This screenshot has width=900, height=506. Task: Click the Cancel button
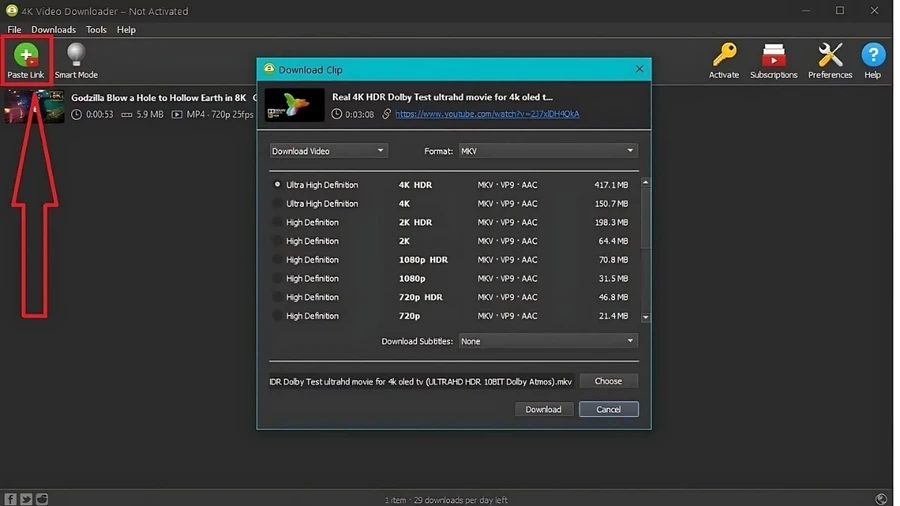[608, 409]
